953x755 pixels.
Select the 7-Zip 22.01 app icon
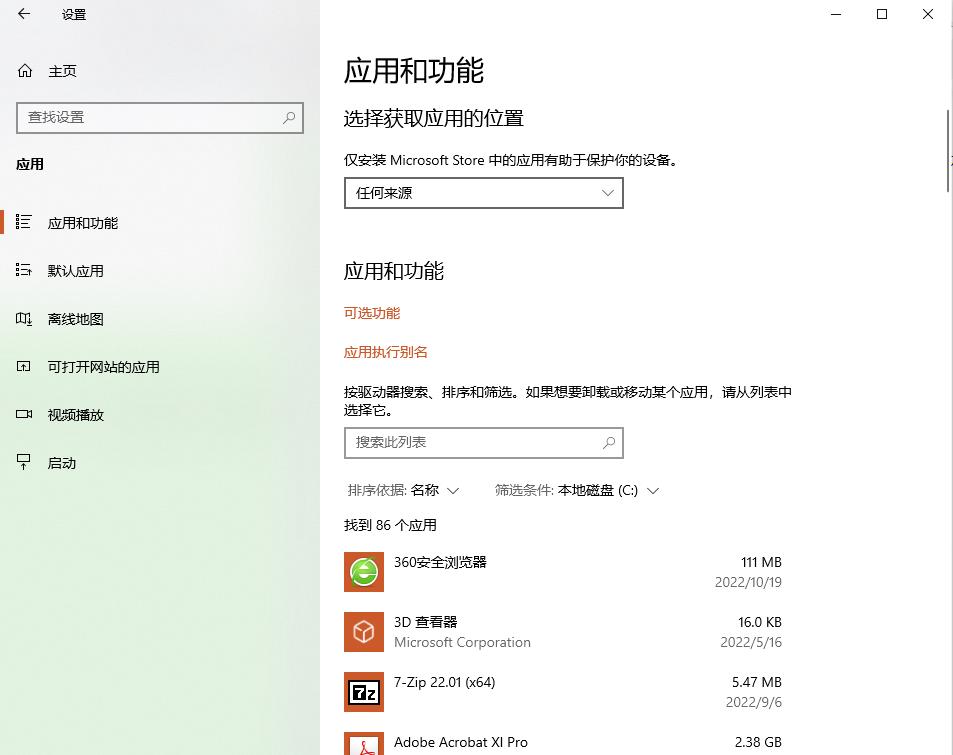coord(363,691)
